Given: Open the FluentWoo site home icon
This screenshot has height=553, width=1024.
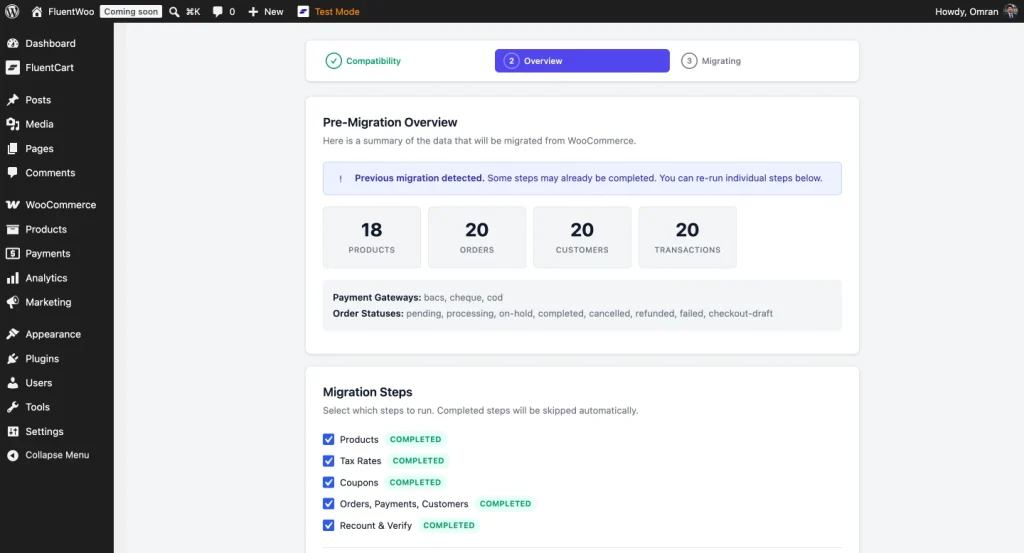Looking at the screenshot, I should 37,11.
